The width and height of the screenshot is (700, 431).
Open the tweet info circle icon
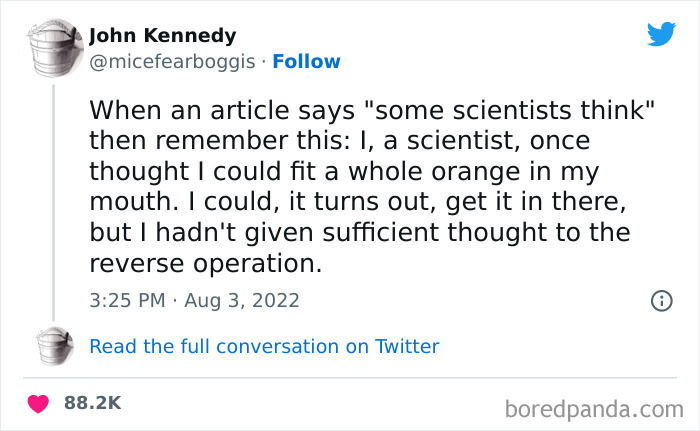[660, 300]
